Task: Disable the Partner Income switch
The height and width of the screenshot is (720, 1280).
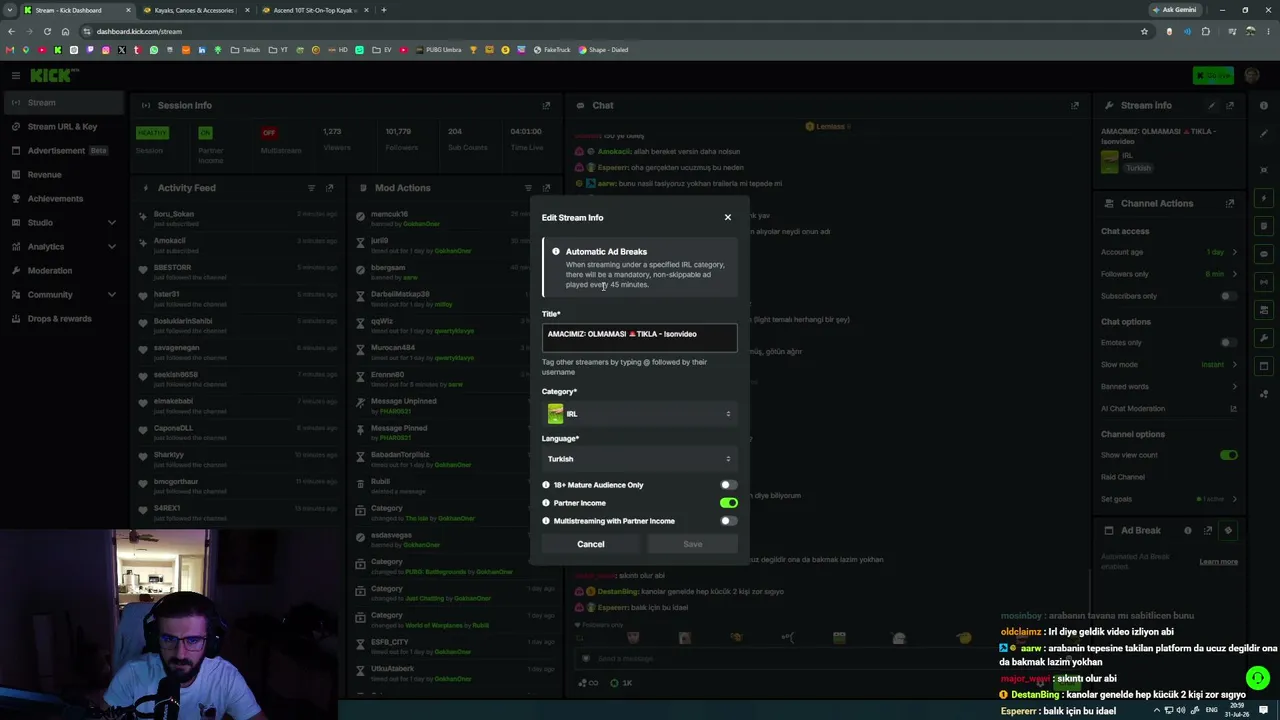Action: [728, 503]
